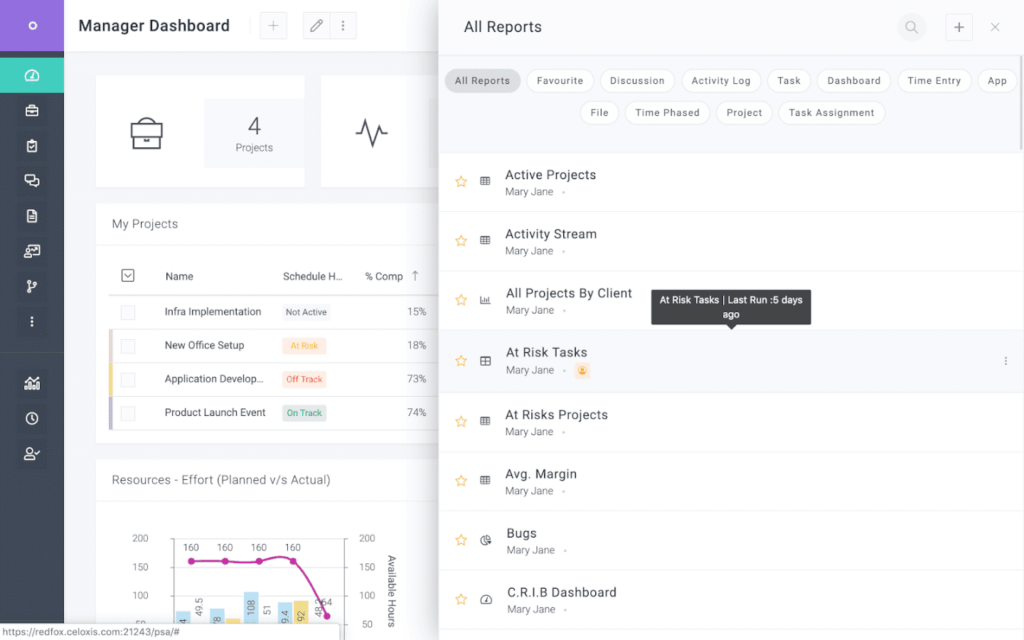Viewport: 1024px width, 640px height.
Task: Favourite the Bugs report star
Action: click(x=461, y=540)
